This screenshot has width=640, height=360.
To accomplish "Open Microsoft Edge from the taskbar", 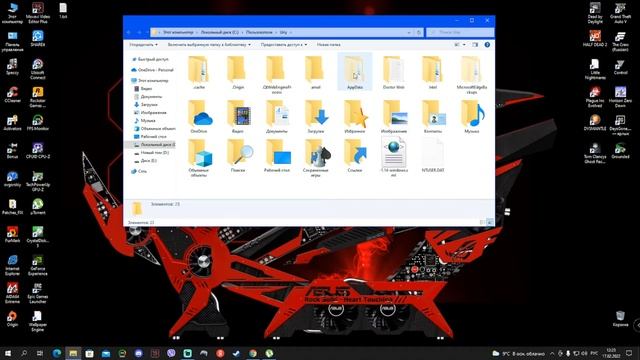I will click(57, 353).
